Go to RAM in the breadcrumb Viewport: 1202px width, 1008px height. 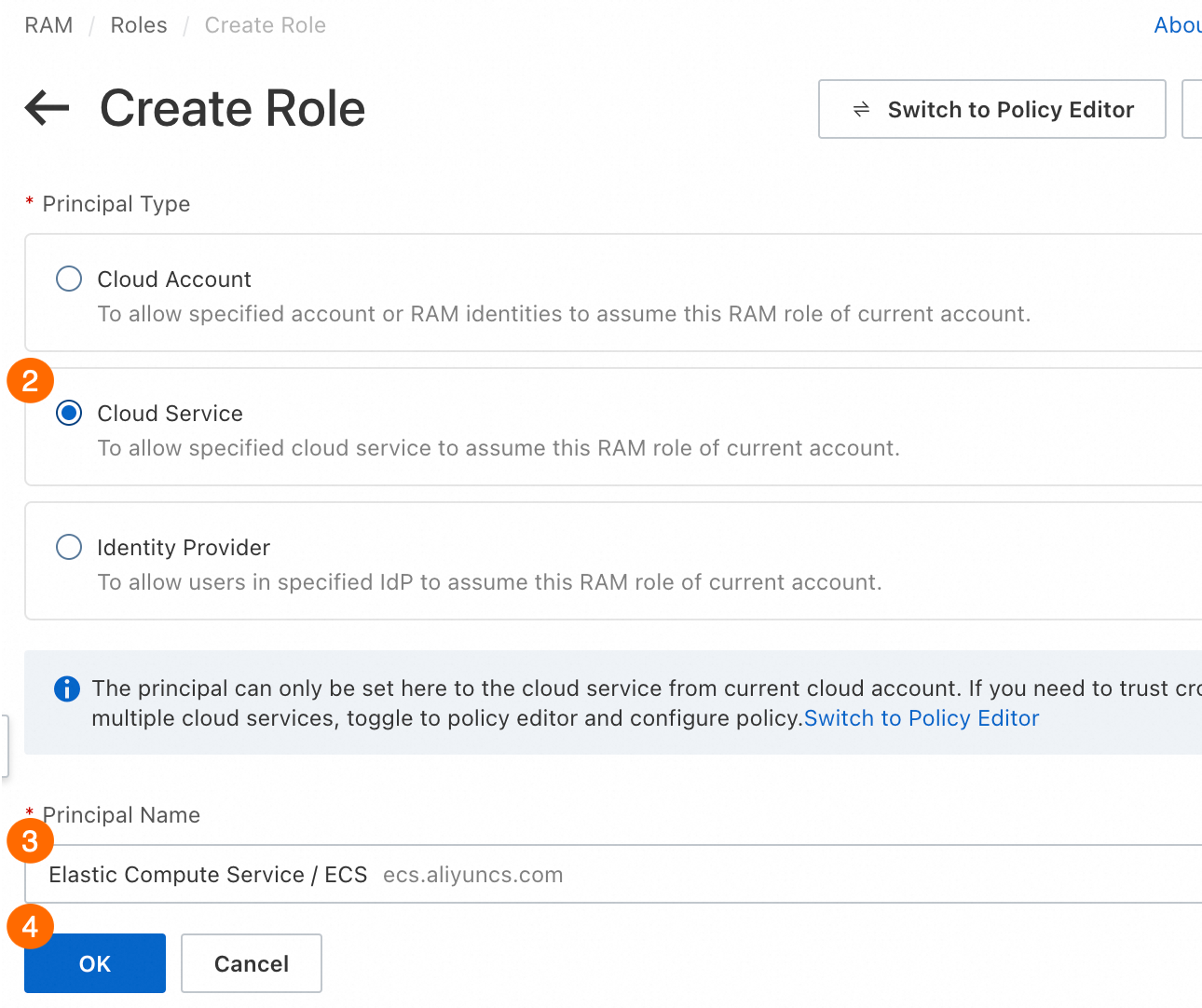pos(48,25)
